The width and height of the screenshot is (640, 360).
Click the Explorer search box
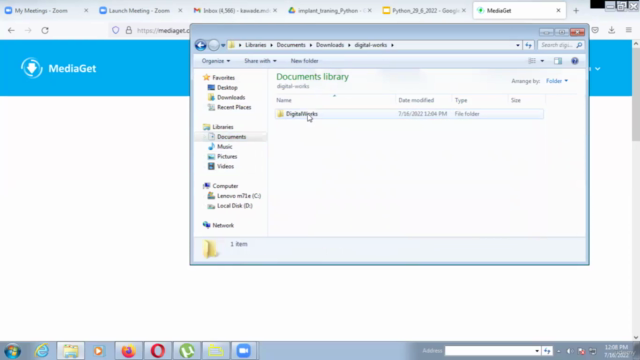pyautogui.click(x=561, y=45)
